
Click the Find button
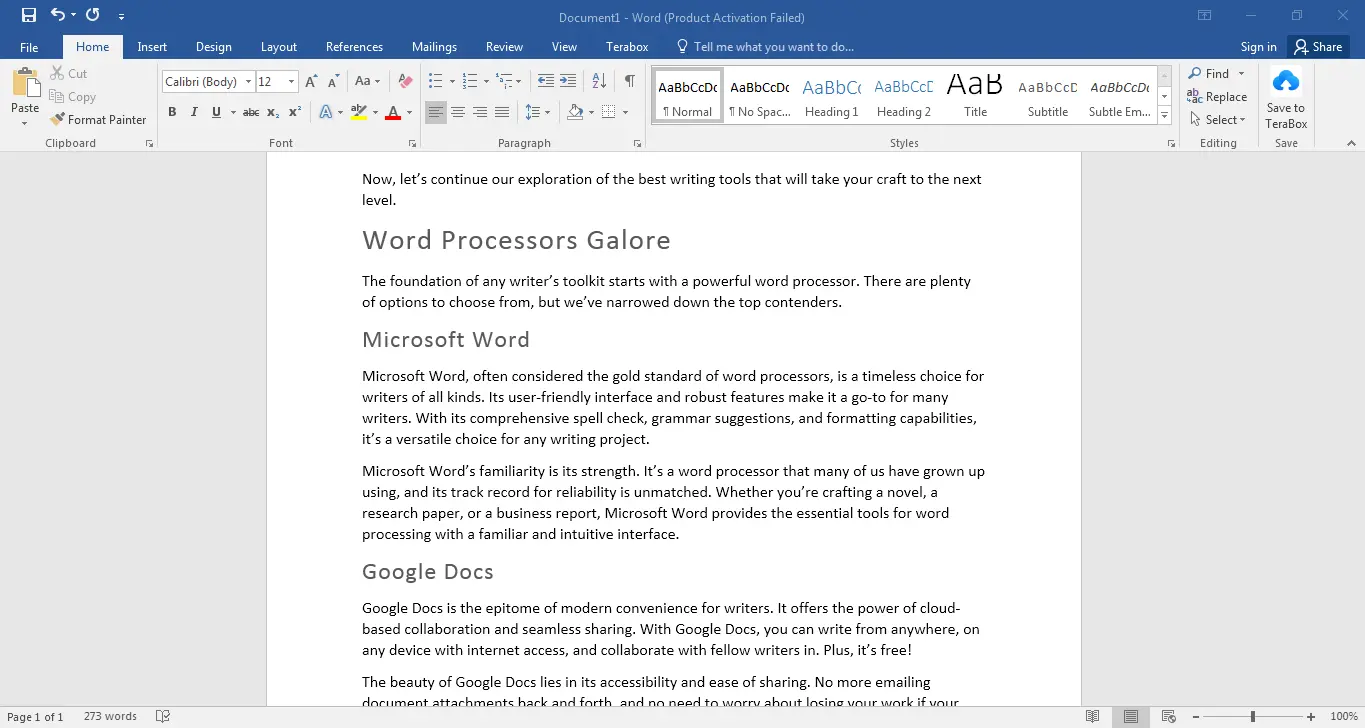point(1208,74)
